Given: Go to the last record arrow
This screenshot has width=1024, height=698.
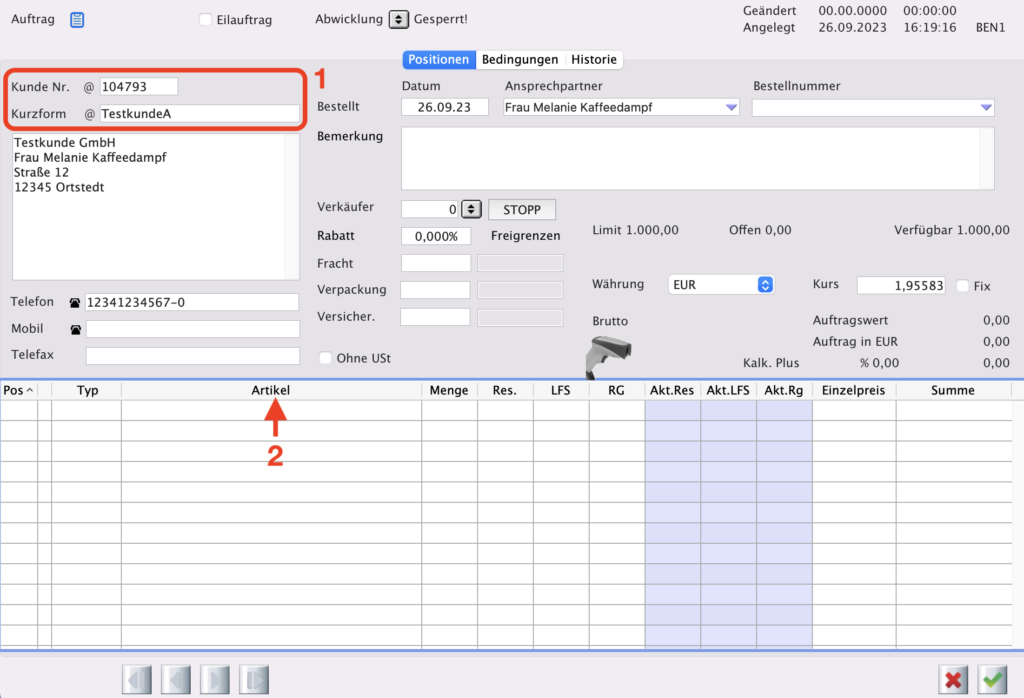Looking at the screenshot, I should (255, 679).
